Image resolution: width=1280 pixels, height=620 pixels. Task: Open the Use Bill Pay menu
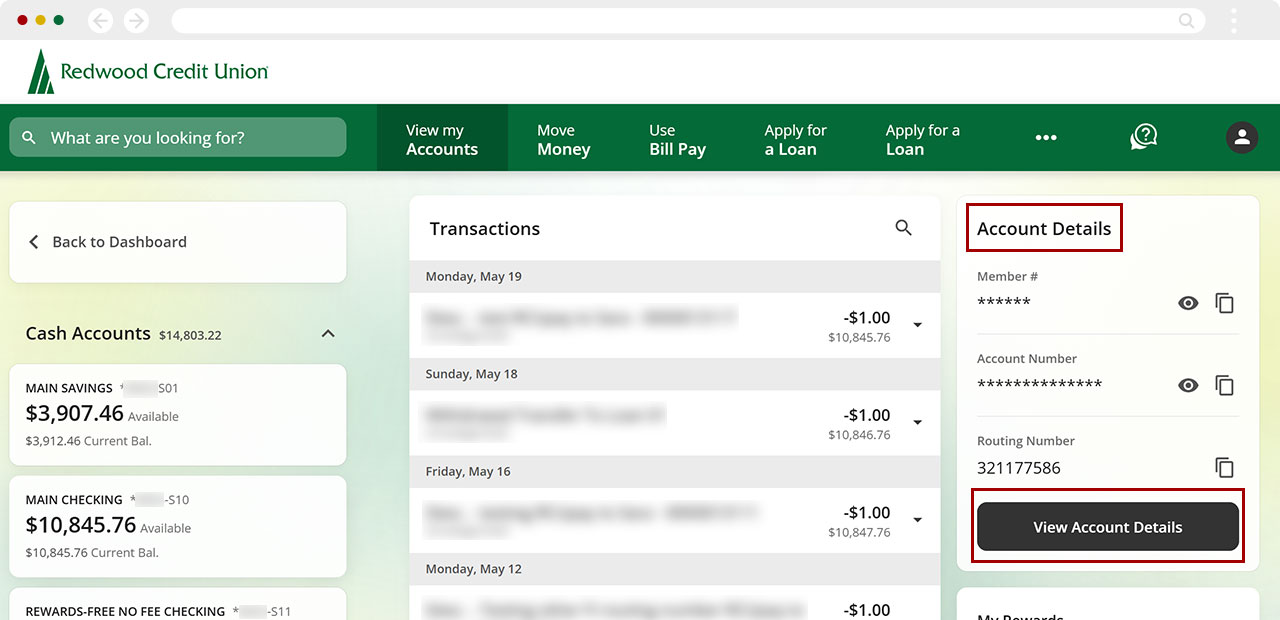point(677,139)
